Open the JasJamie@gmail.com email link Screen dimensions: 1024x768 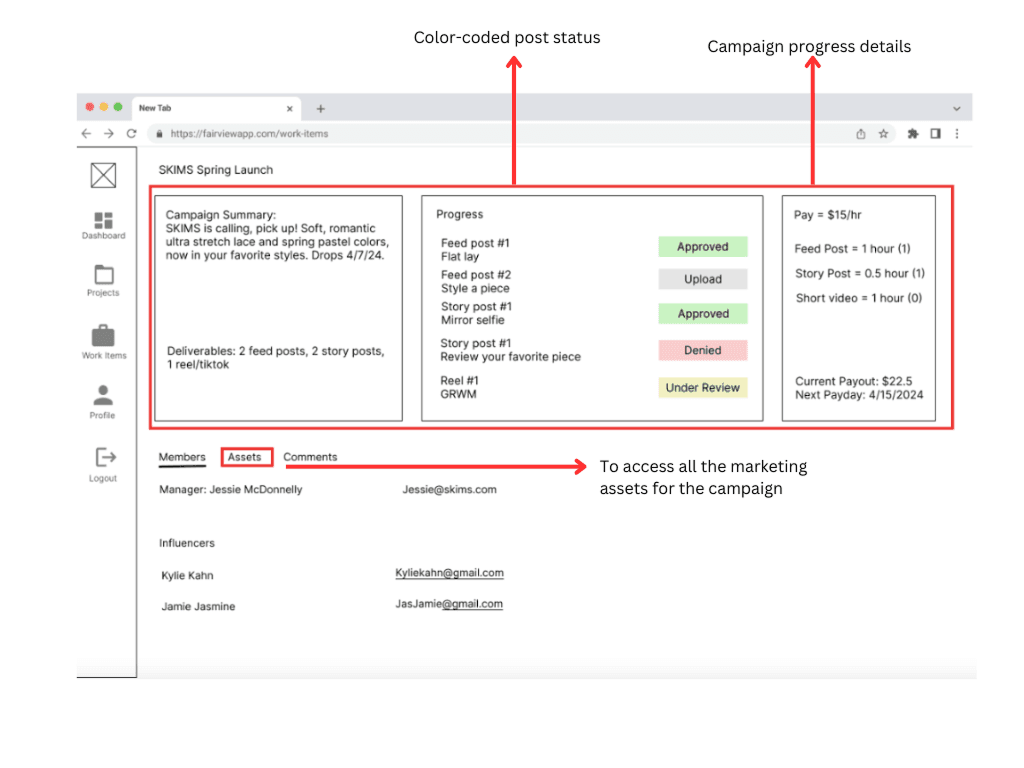tap(449, 604)
